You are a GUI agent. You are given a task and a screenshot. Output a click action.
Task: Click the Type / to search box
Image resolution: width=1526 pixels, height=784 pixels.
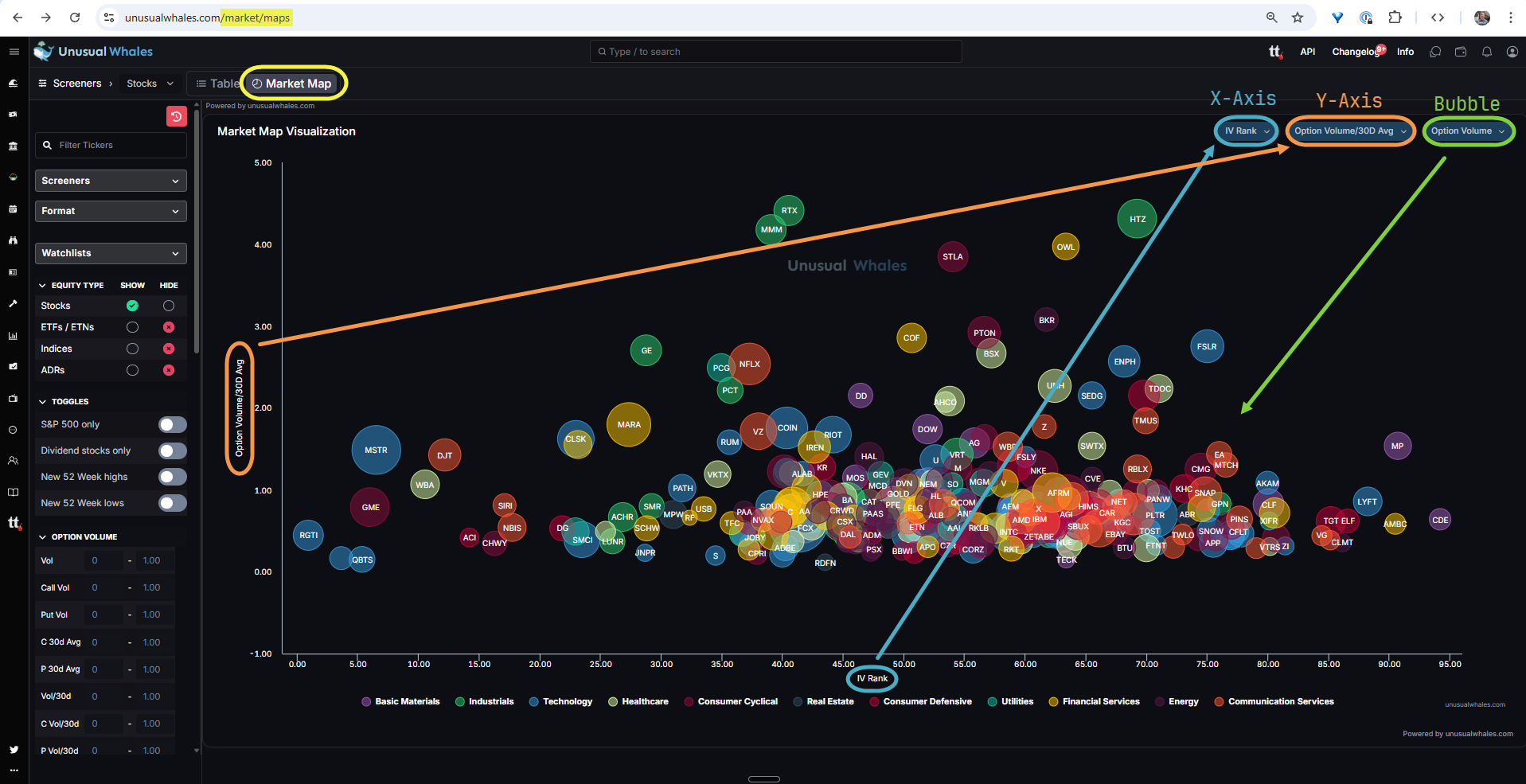776,52
